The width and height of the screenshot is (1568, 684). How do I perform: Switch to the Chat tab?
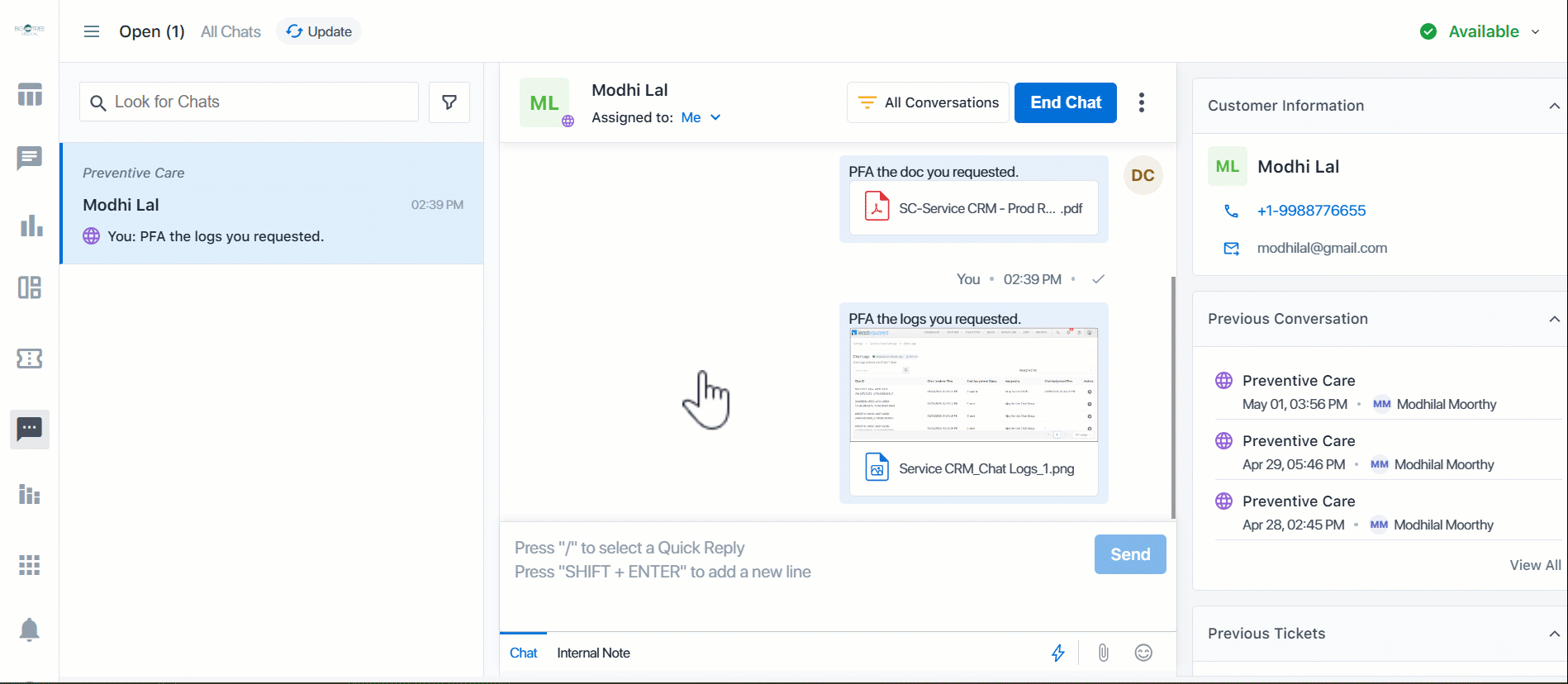[524, 653]
